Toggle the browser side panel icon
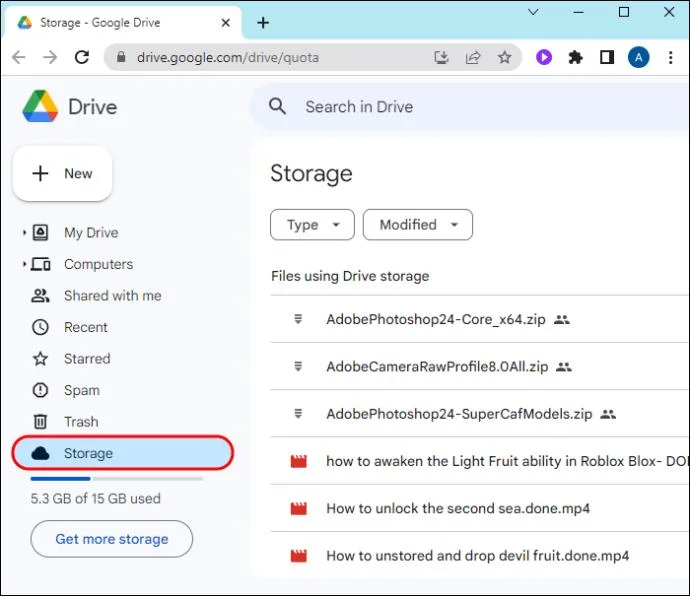This screenshot has width=690, height=596. 607,57
